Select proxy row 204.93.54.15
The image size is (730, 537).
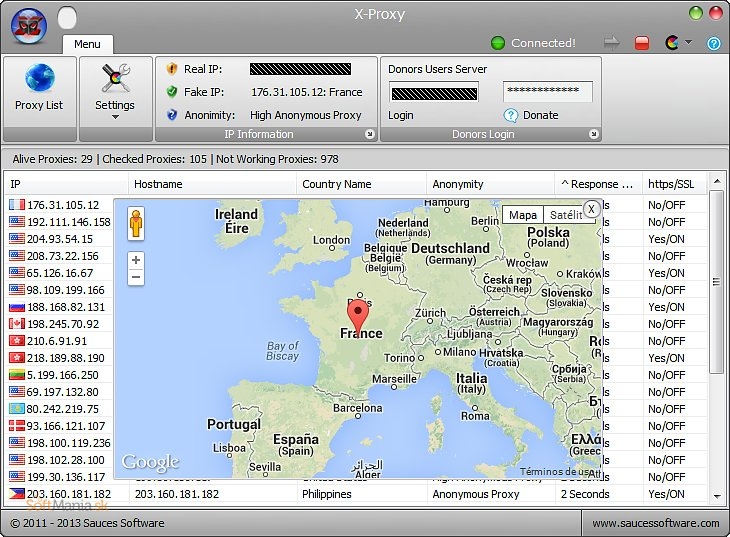coord(59,239)
